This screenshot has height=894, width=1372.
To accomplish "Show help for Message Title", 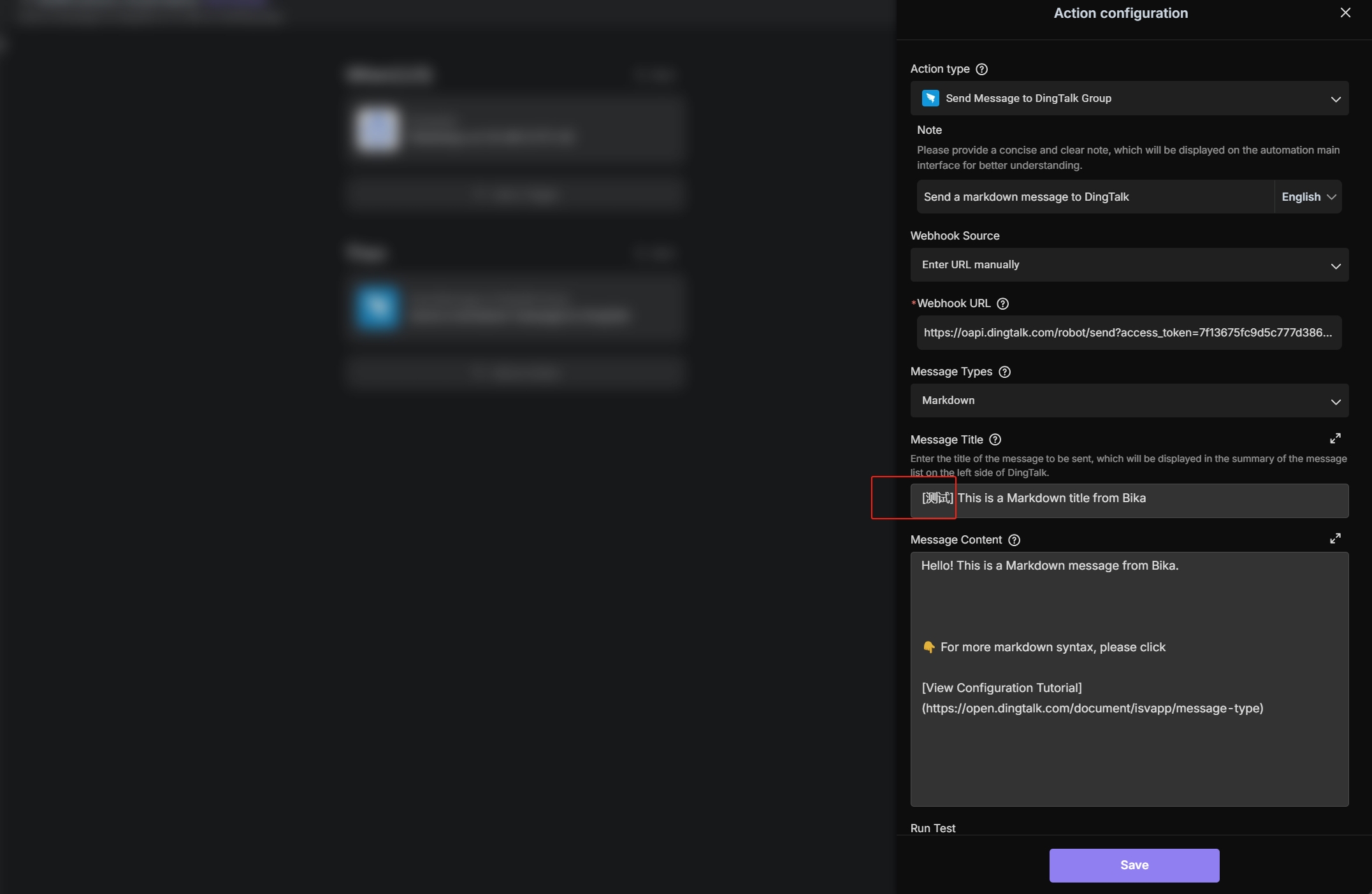I will (x=995, y=440).
